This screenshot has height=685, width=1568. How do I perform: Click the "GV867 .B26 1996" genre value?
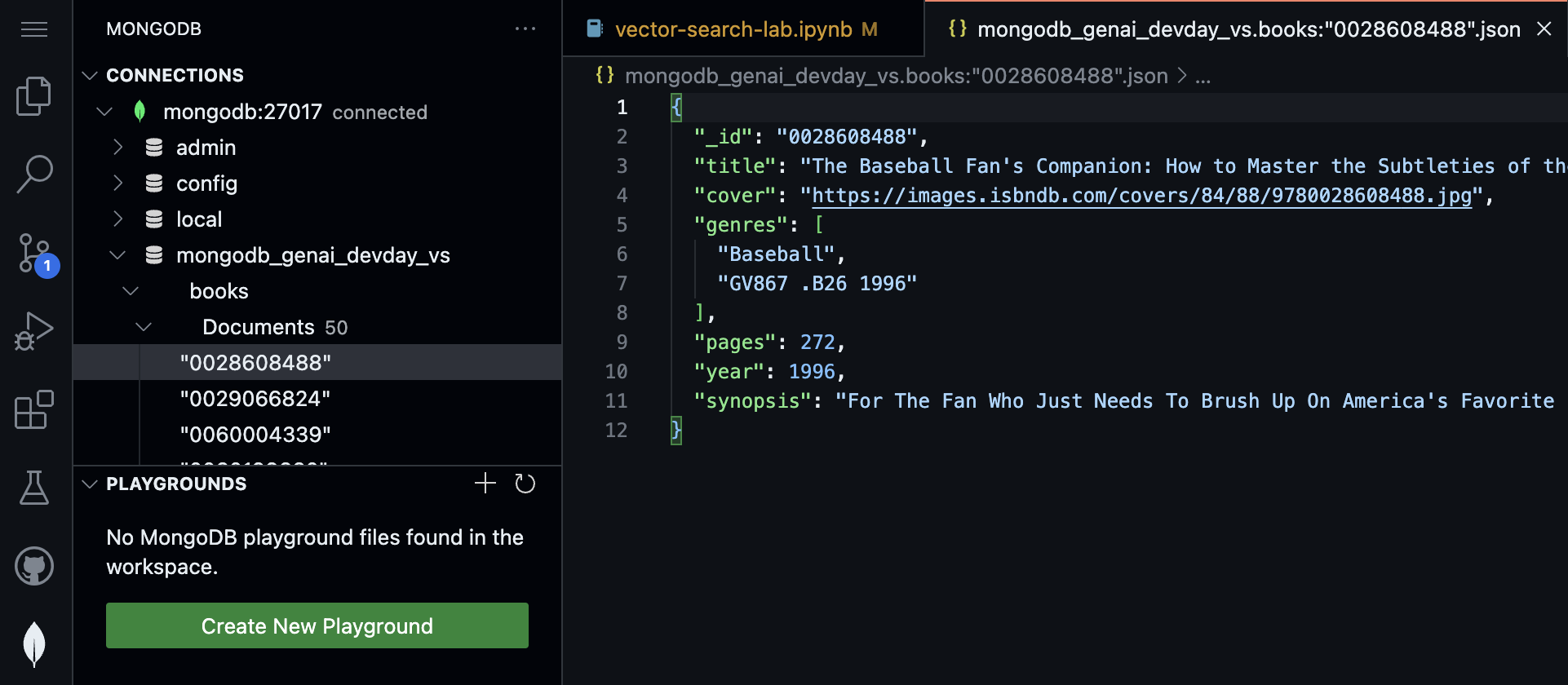[817, 284]
